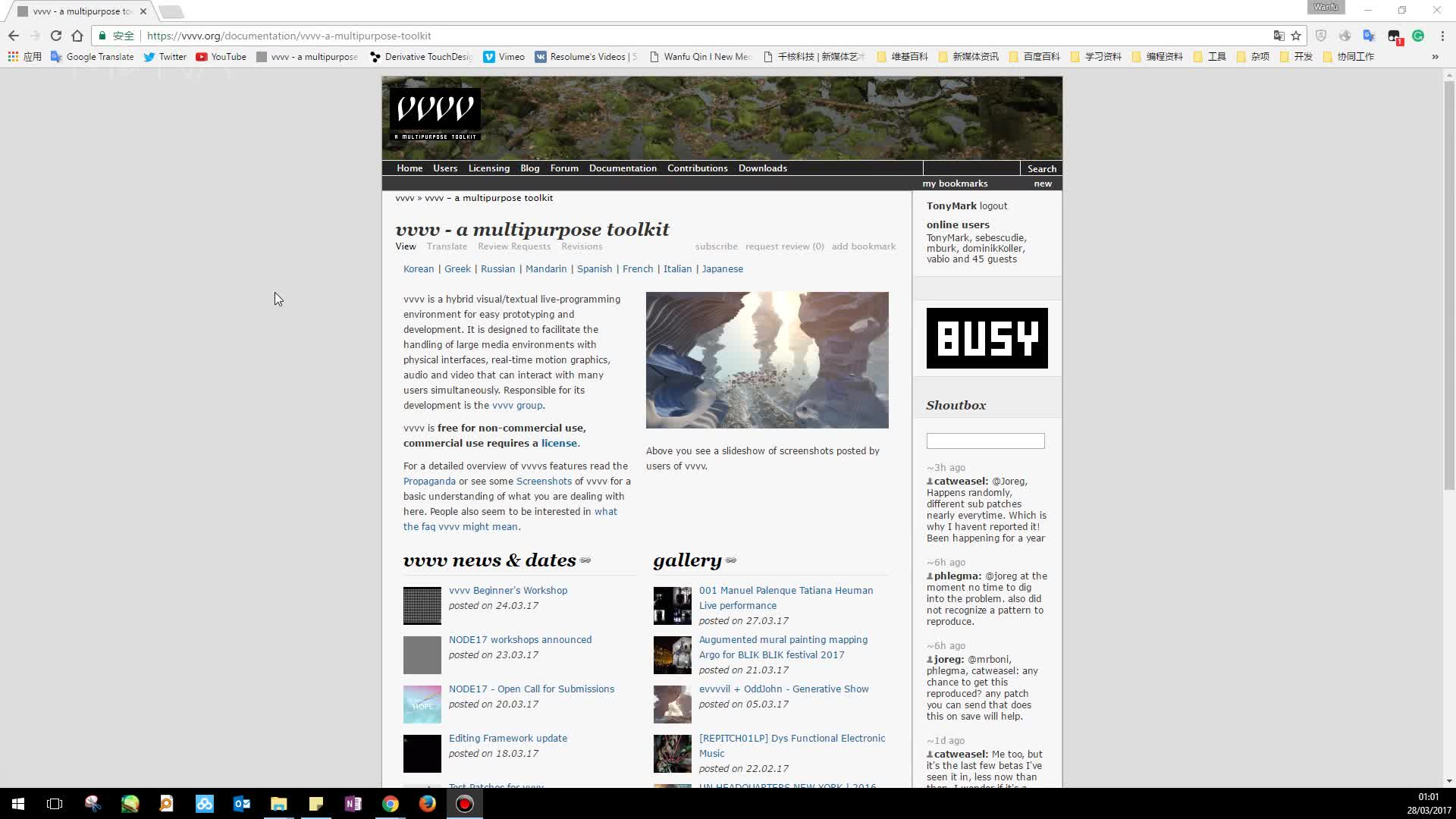This screenshot has height=819, width=1456.
Task: Open Windows Start menu
Action: pyautogui.click(x=18, y=804)
